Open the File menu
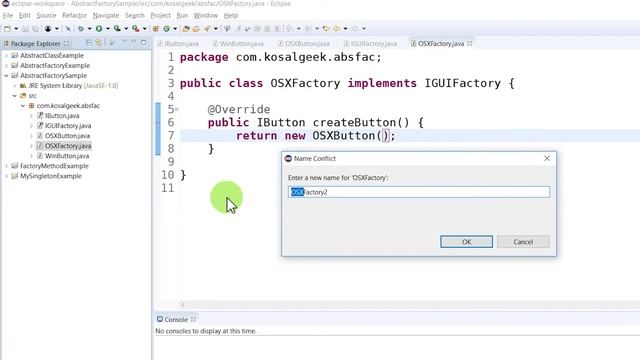This screenshot has width=640, height=360. pyautogui.click(x=8, y=16)
